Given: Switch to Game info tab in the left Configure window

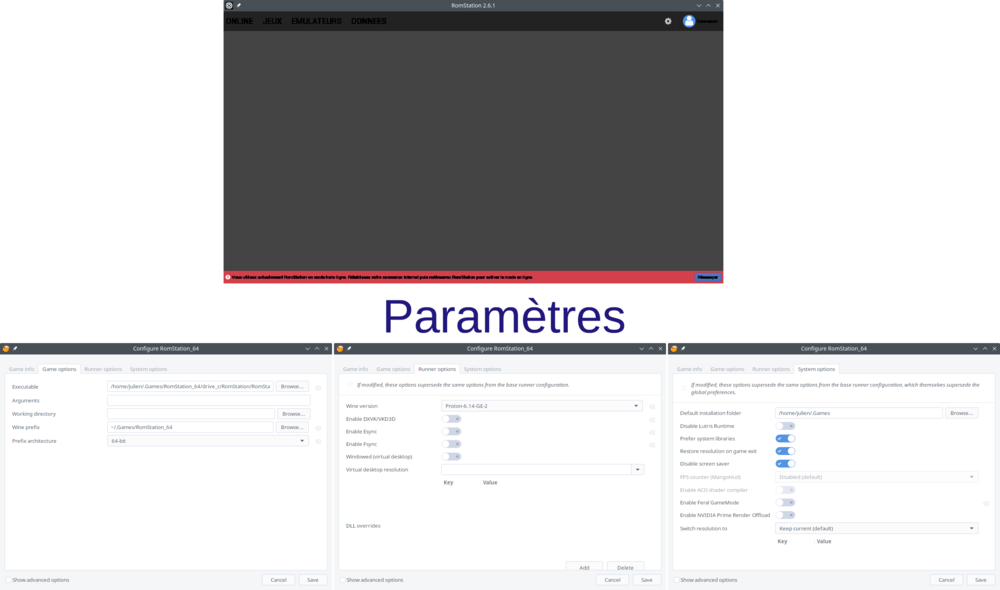Looking at the screenshot, I should coord(22,369).
